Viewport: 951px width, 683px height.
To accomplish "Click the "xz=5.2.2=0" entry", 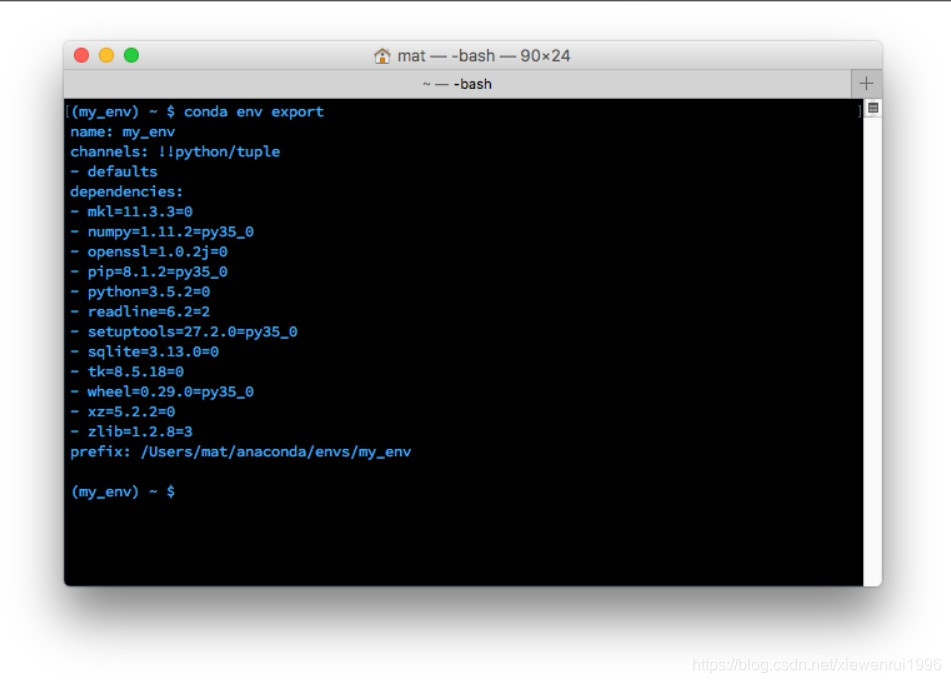I will pos(131,412).
